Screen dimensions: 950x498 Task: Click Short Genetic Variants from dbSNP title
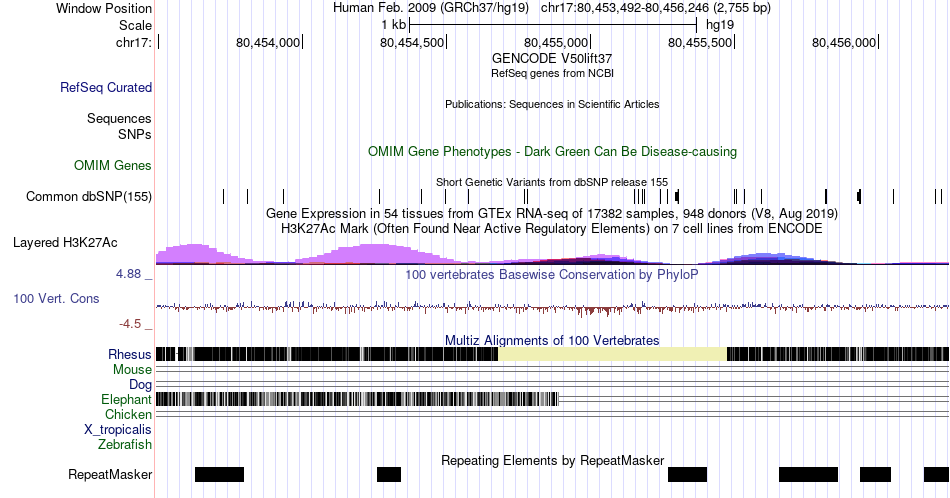pyautogui.click(x=552, y=182)
